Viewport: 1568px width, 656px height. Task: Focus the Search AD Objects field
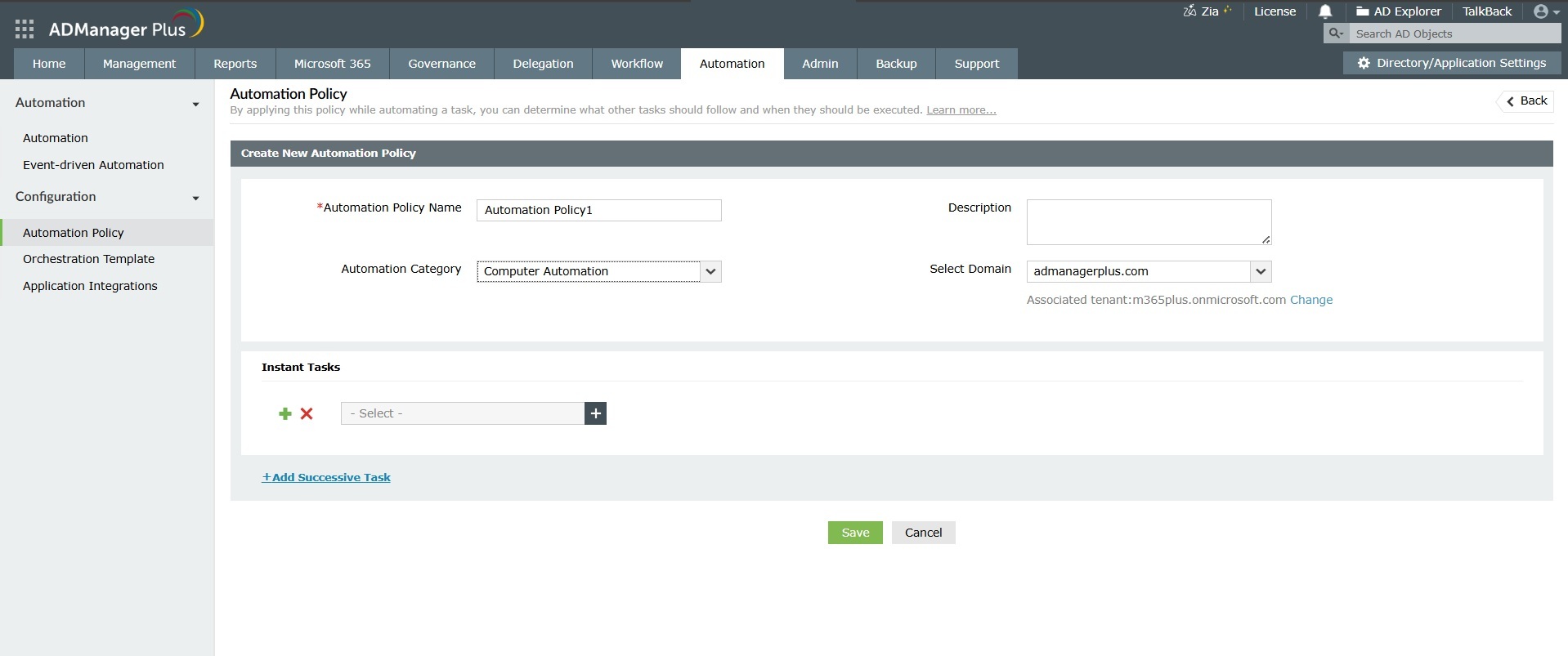(1454, 33)
